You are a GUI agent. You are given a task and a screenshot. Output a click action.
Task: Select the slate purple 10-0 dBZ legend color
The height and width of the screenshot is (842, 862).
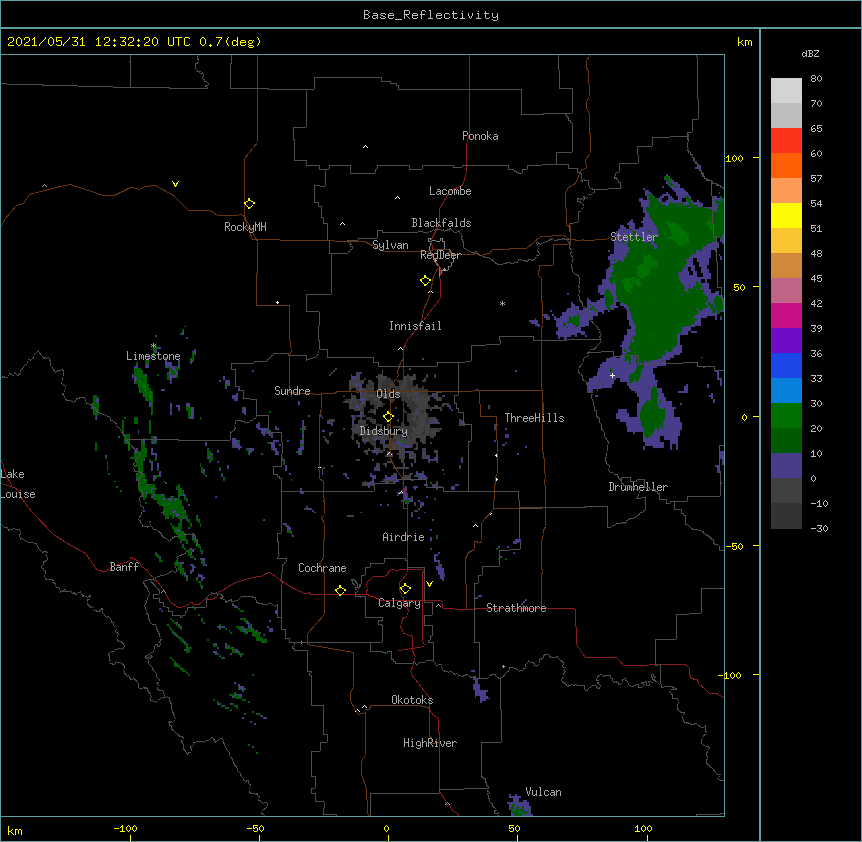tap(786, 466)
